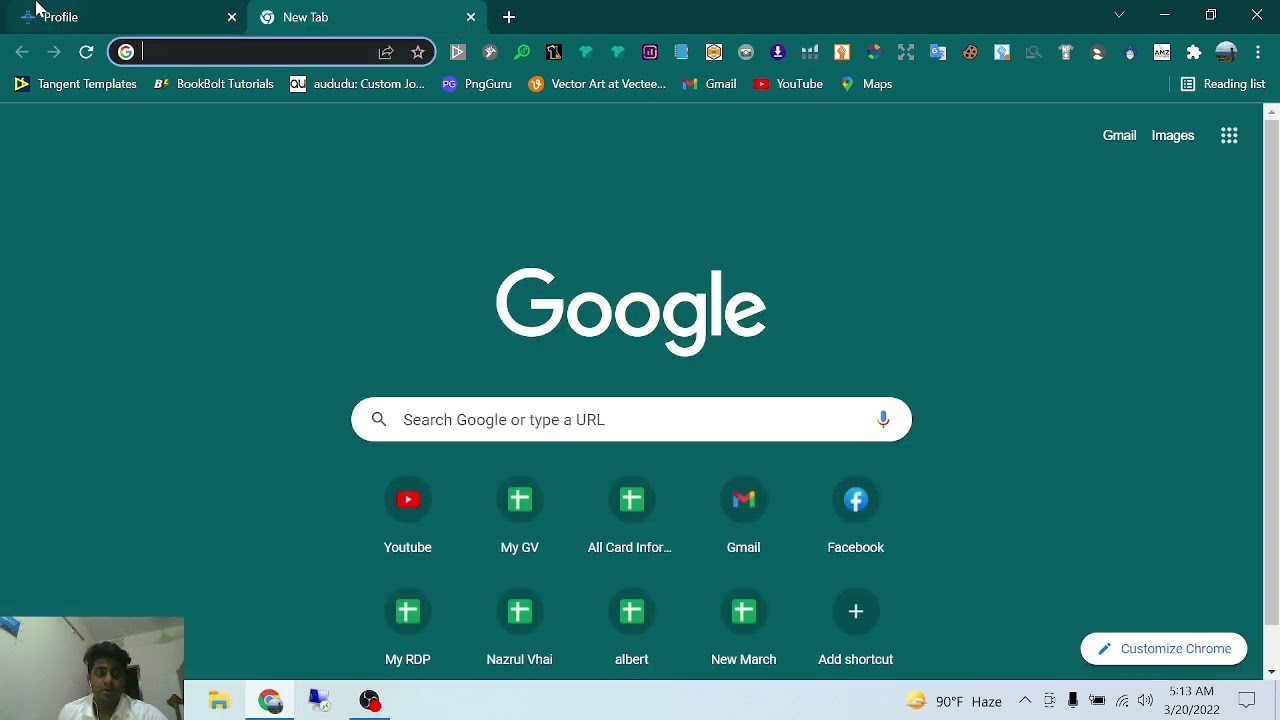Click the Chrome icon in the taskbar
Image resolution: width=1280 pixels, height=720 pixels.
[270, 700]
